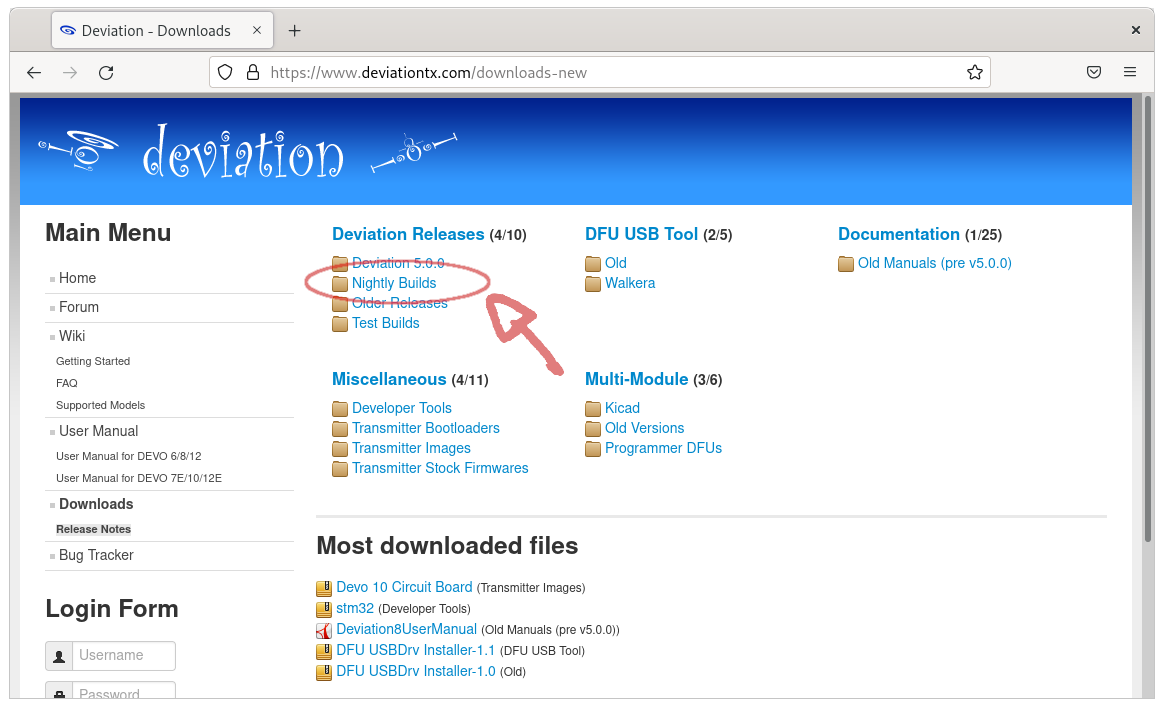Viewport: 1164px width, 708px height.
Task: Open the Multi-Module category heading
Action: tap(636, 379)
